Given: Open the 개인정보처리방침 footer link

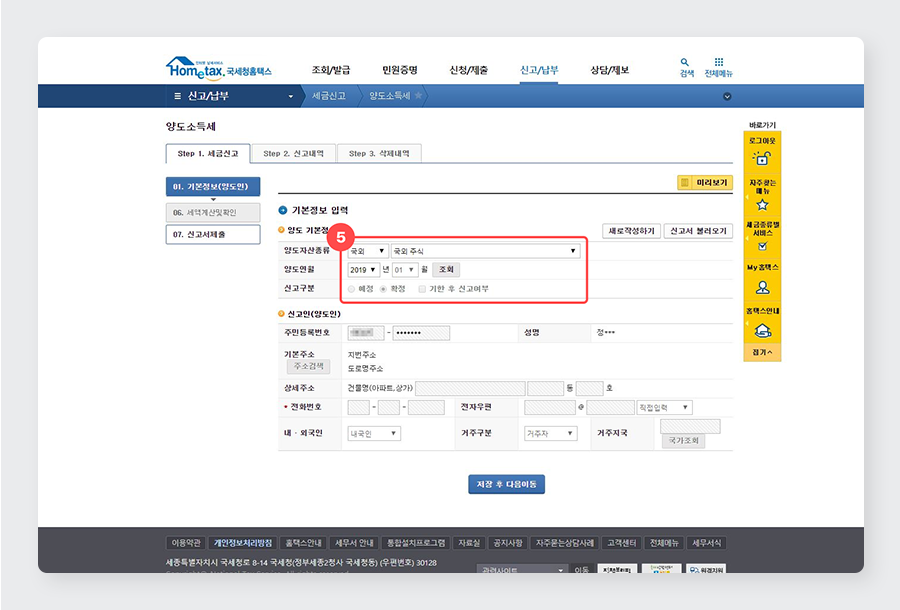Looking at the screenshot, I should (x=243, y=543).
